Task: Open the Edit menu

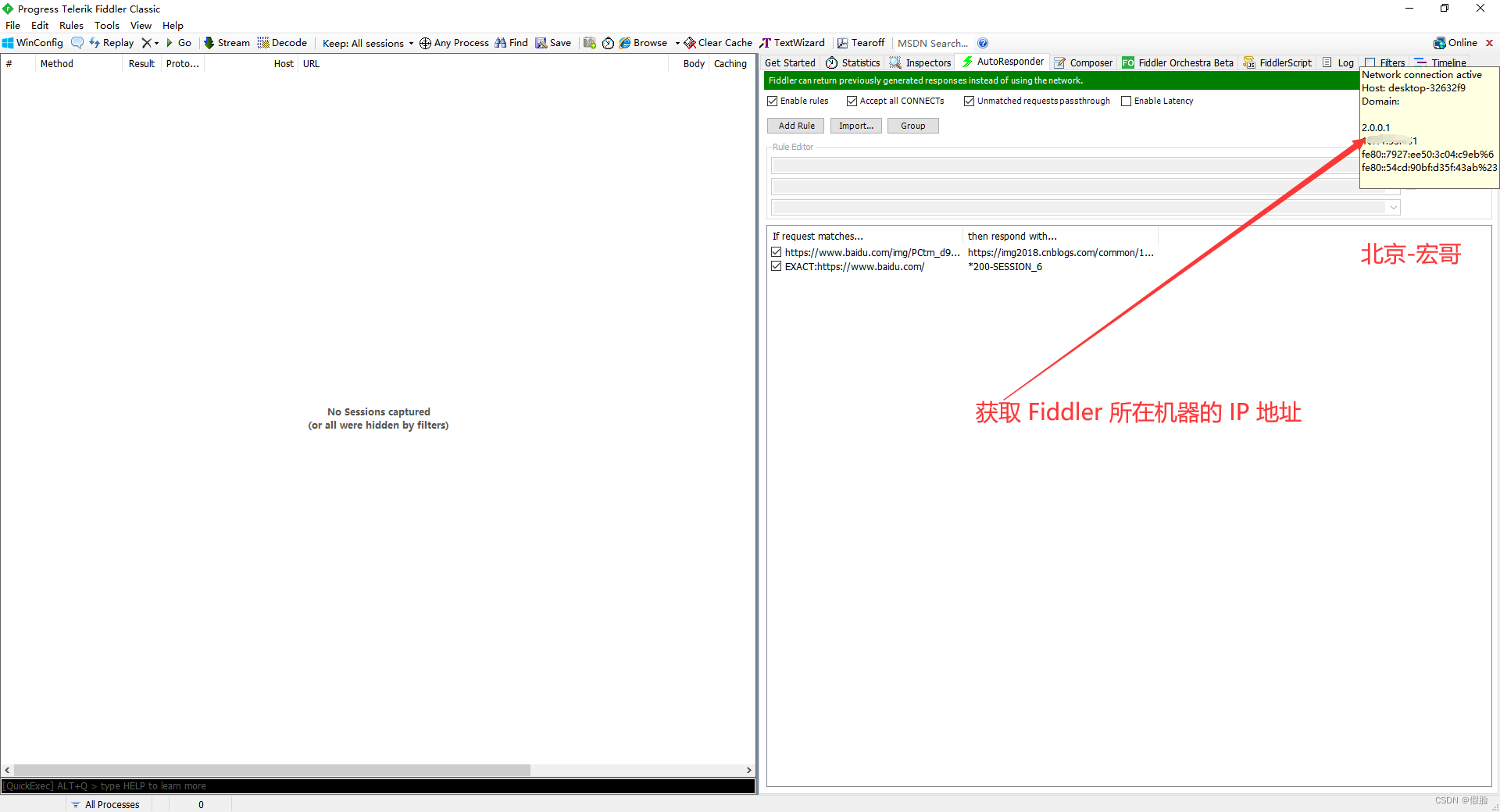Action: coord(40,25)
